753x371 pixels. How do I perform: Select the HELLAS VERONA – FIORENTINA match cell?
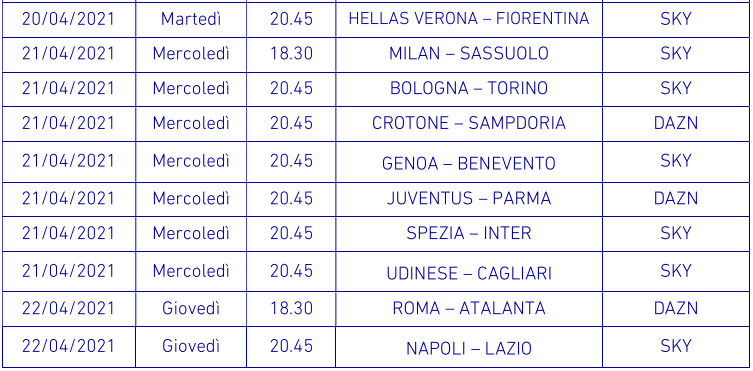point(469,19)
